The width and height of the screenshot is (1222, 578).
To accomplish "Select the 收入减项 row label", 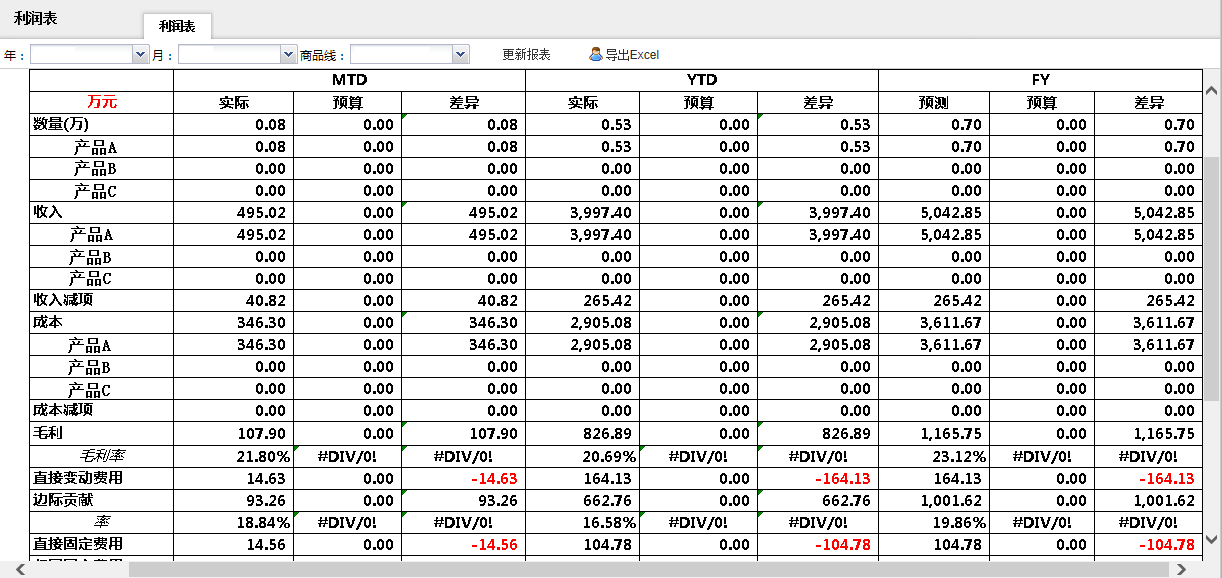I will click(x=63, y=300).
